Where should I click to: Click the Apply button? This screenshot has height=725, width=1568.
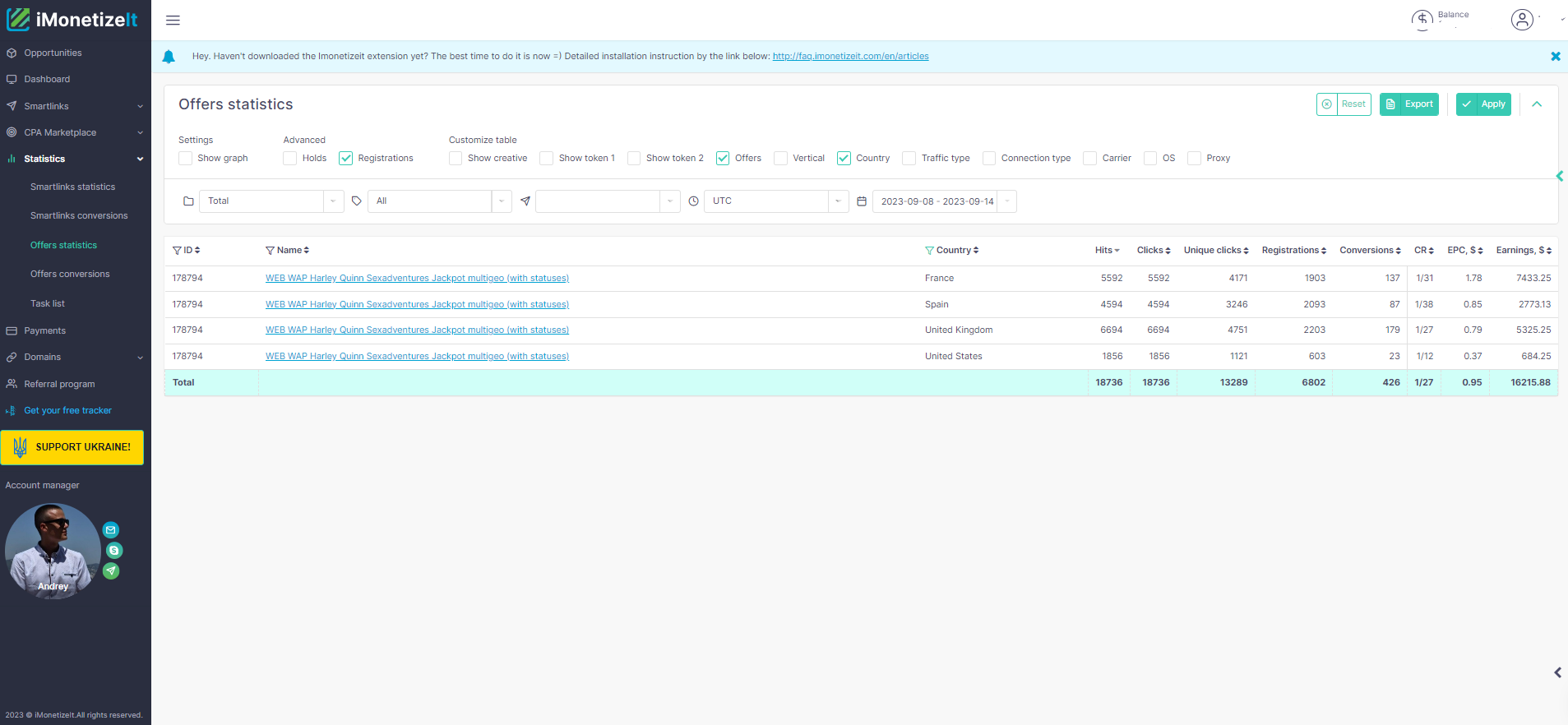(1483, 104)
